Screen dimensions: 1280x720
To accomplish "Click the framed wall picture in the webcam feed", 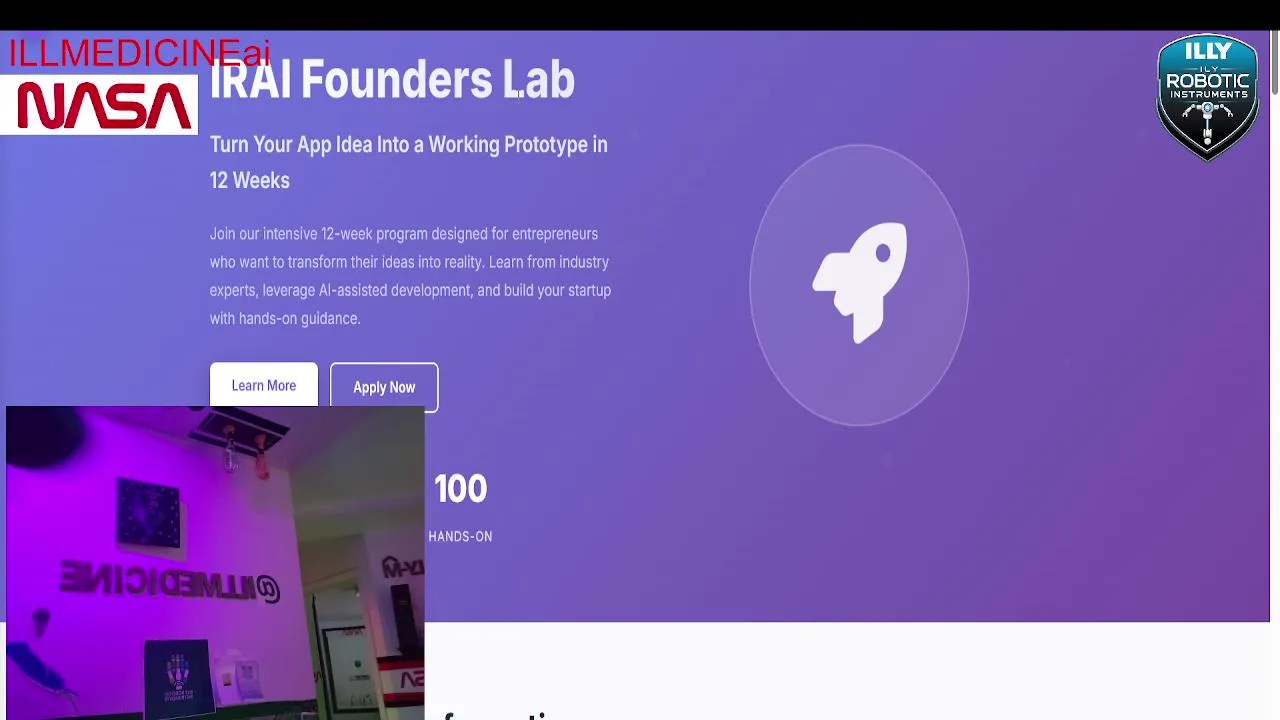I will (149, 513).
